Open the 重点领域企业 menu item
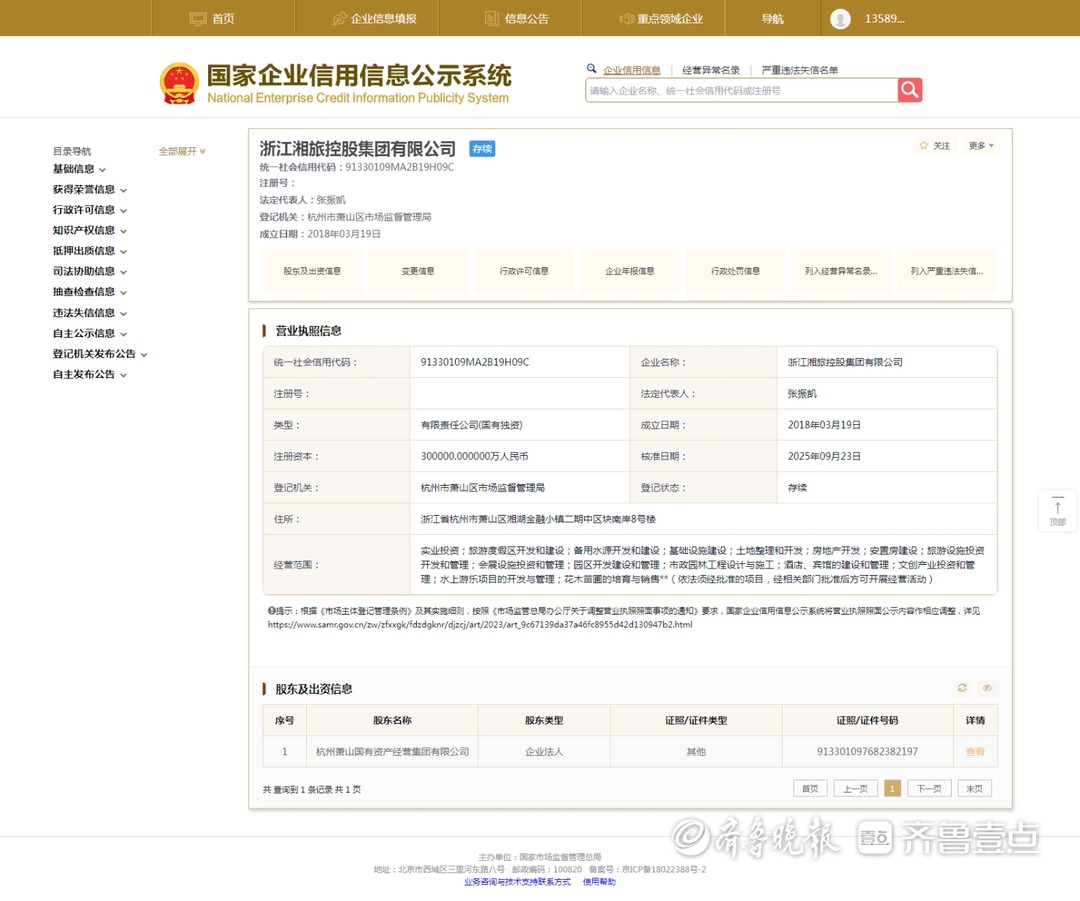1080x901 pixels. pyautogui.click(x=660, y=19)
